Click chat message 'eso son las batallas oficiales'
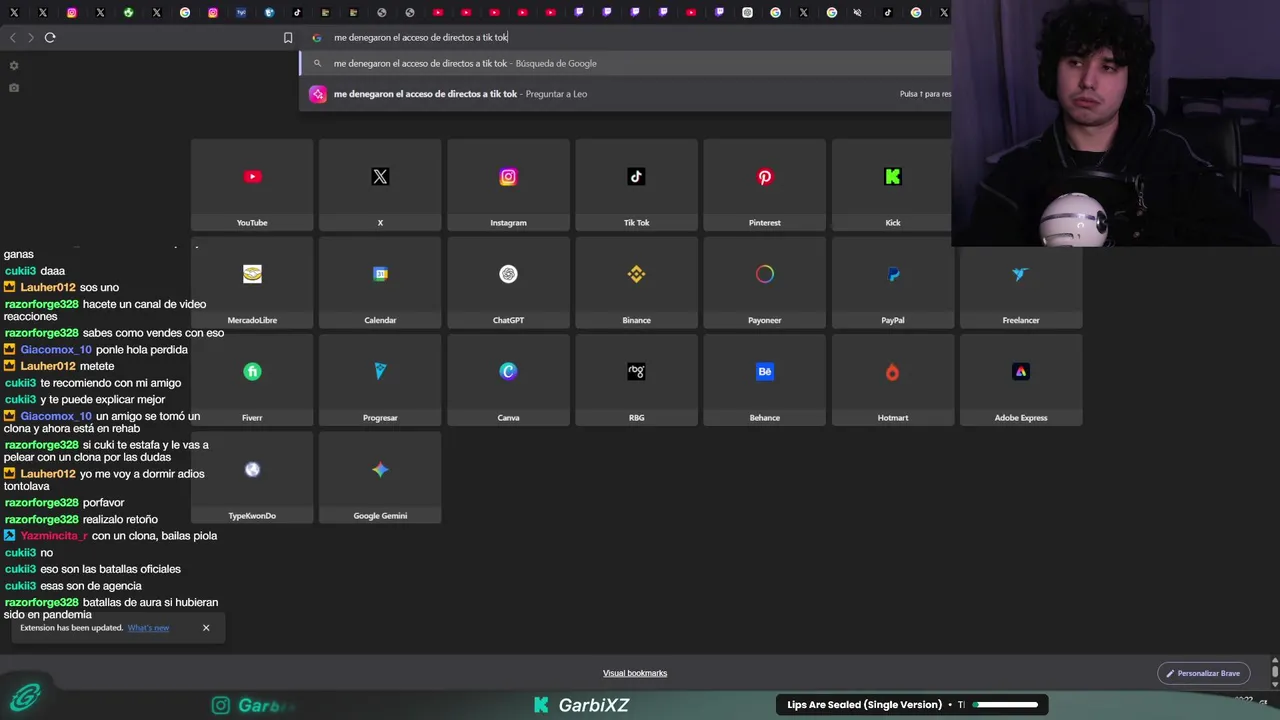 (x=110, y=569)
